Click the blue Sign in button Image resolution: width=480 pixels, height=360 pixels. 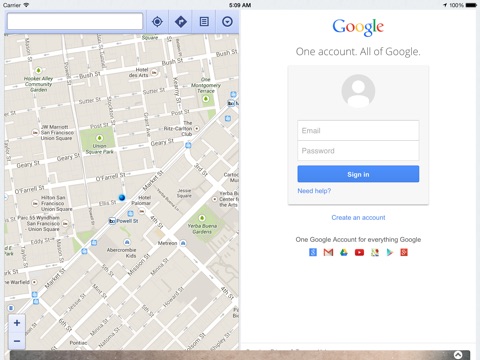tap(358, 174)
